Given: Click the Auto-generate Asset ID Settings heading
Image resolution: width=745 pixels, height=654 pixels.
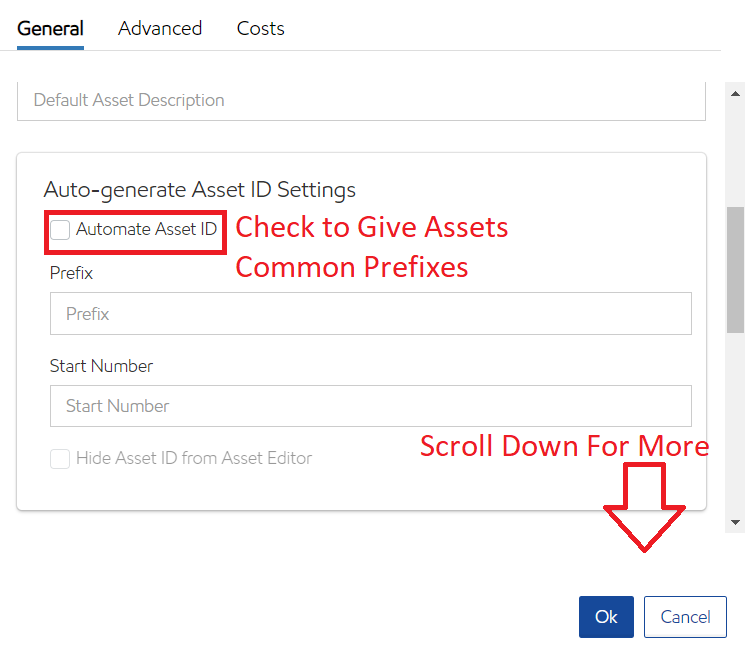Looking at the screenshot, I should (200, 189).
